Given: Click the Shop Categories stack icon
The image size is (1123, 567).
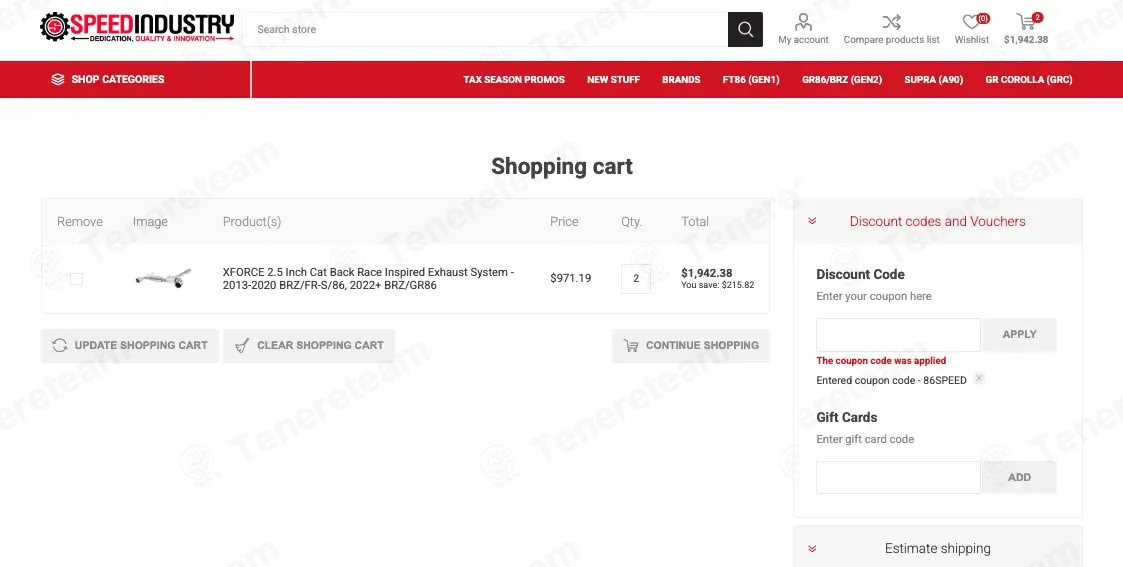Looking at the screenshot, I should click(58, 79).
